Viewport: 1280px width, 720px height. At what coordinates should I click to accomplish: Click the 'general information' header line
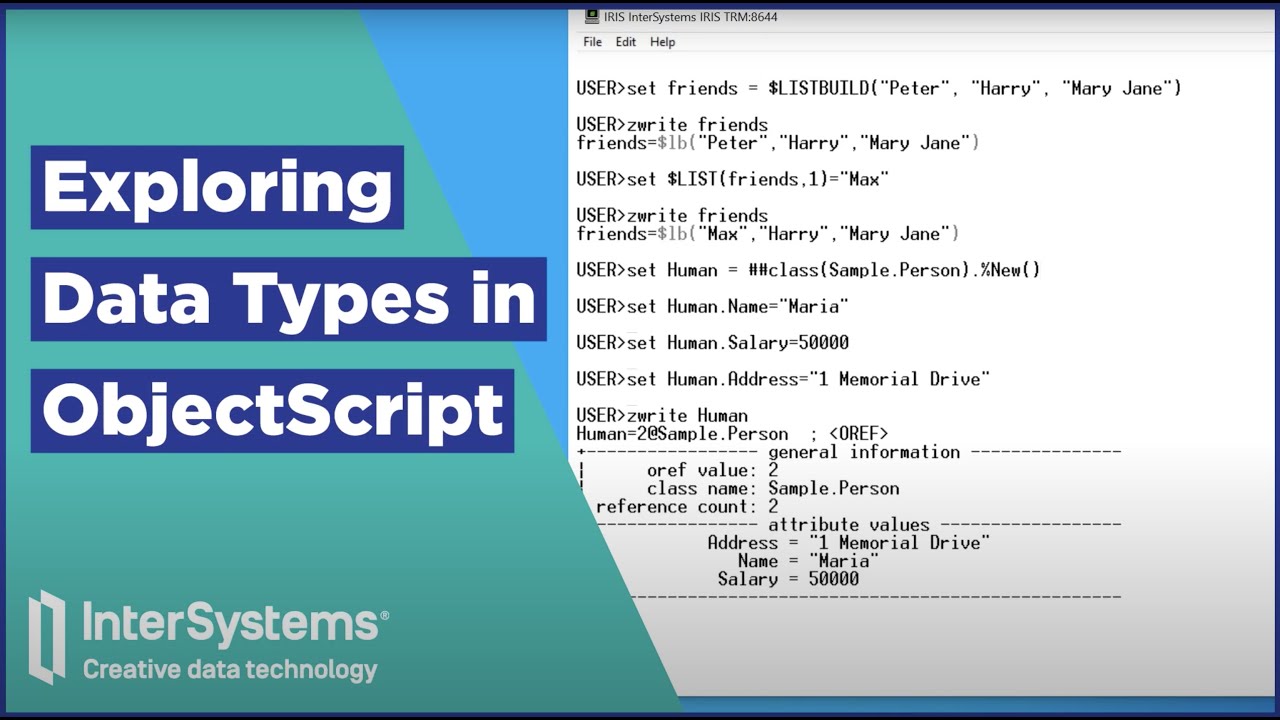pyautogui.click(x=849, y=452)
